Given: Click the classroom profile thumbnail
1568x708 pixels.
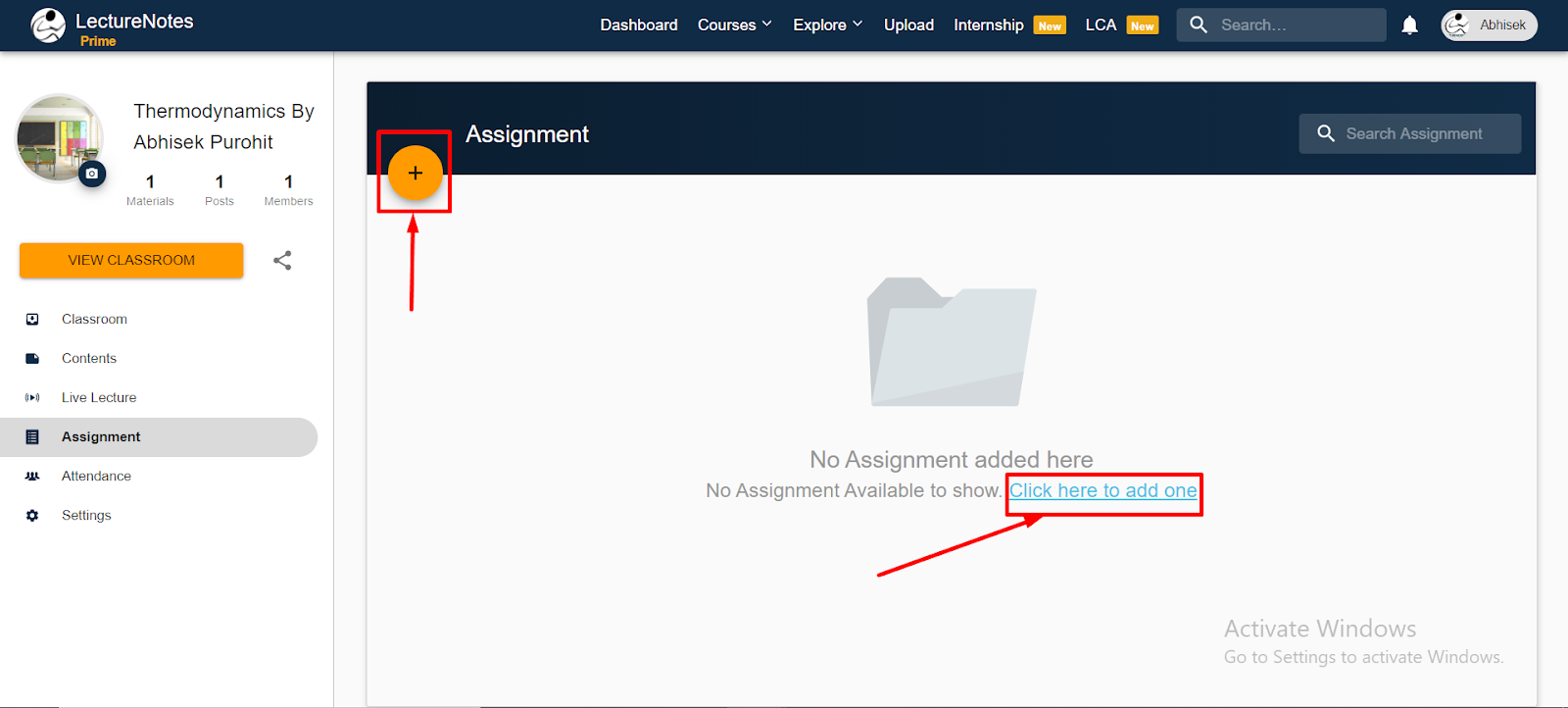Looking at the screenshot, I should point(60,137).
